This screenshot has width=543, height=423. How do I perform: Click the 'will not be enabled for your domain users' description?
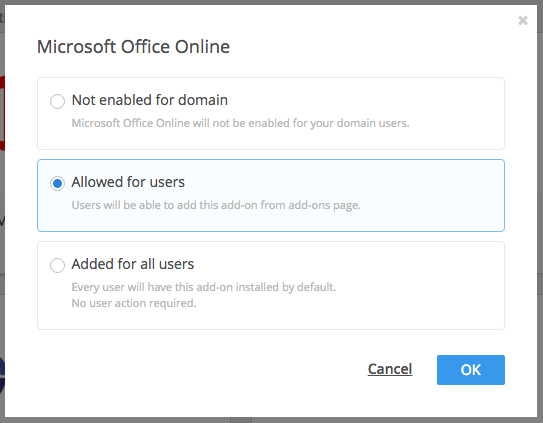[x=240, y=123]
